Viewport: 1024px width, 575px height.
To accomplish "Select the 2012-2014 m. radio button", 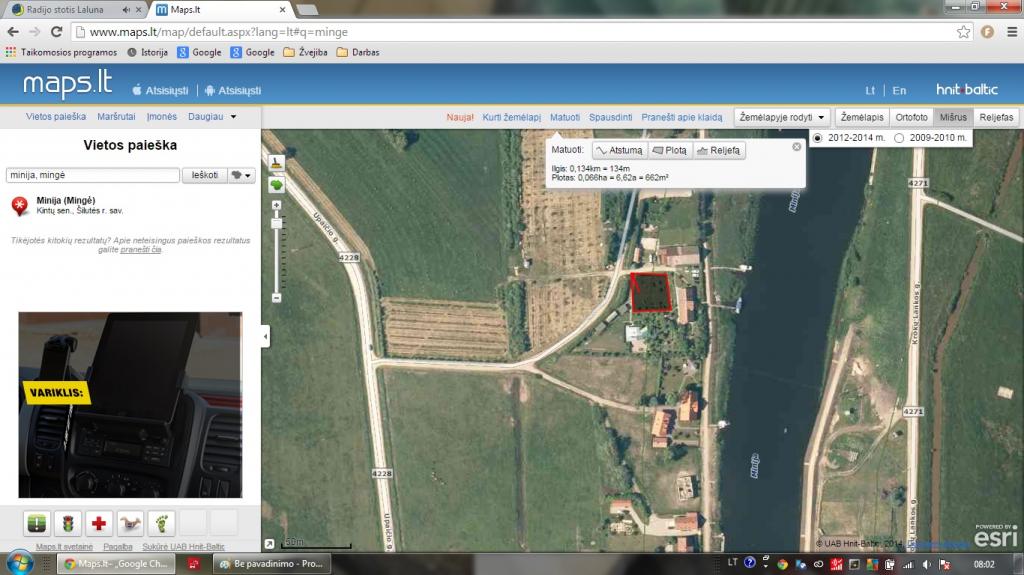I will [x=819, y=138].
